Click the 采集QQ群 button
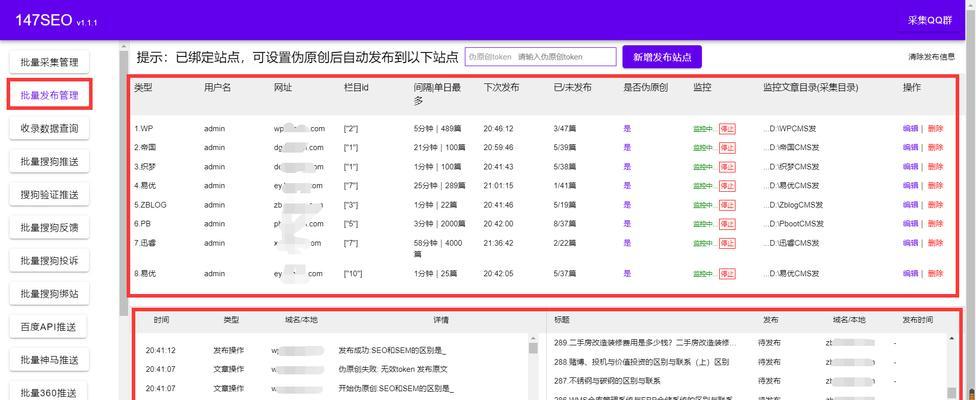Viewport: 976px width, 400px height. point(930,20)
